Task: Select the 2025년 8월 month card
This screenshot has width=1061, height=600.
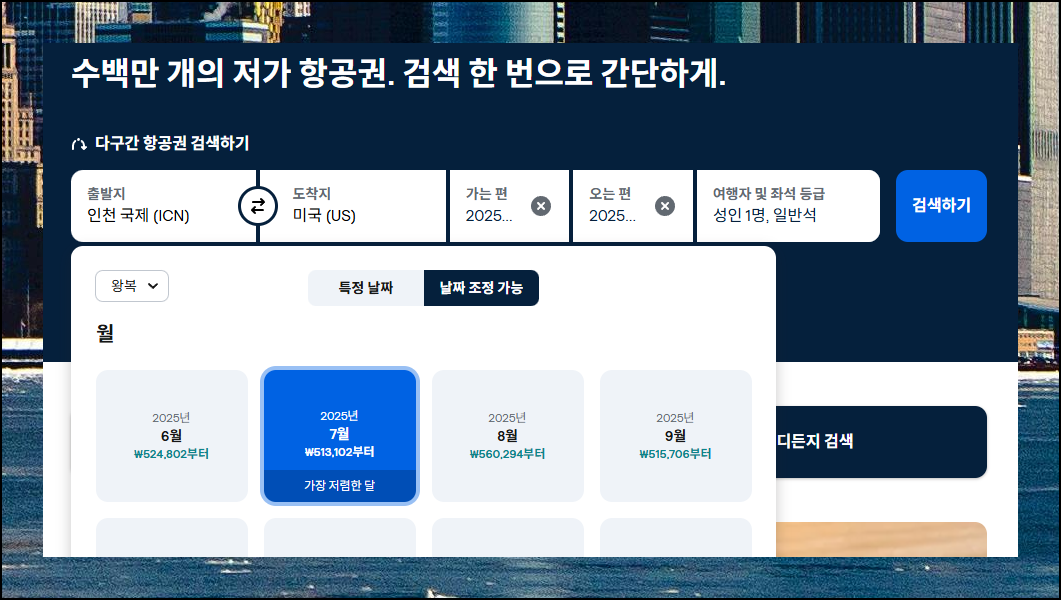Action: [x=507, y=436]
